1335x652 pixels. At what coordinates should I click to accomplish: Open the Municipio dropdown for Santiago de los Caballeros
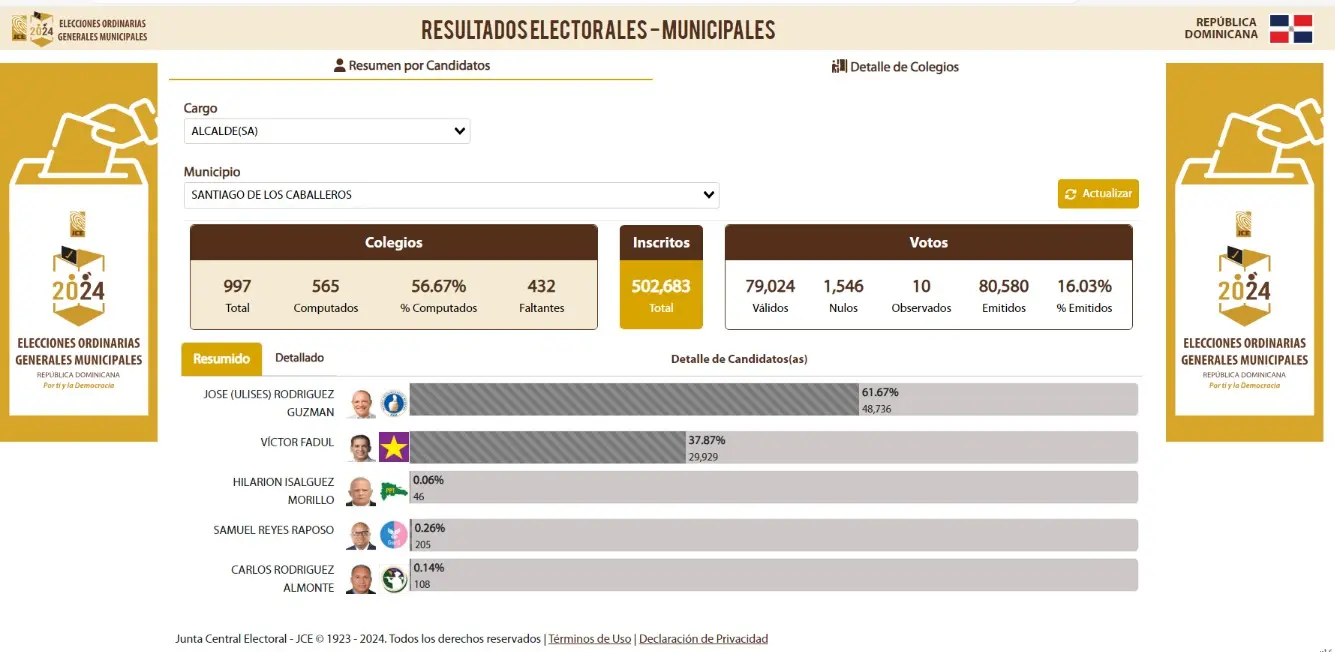pos(450,194)
